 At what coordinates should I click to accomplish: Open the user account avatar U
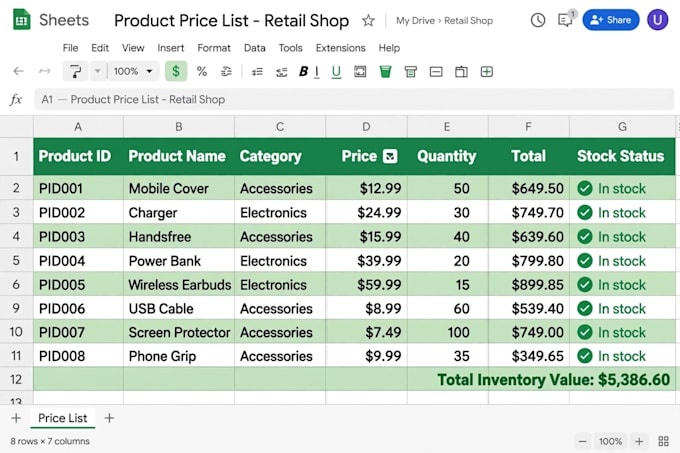[x=657, y=20]
